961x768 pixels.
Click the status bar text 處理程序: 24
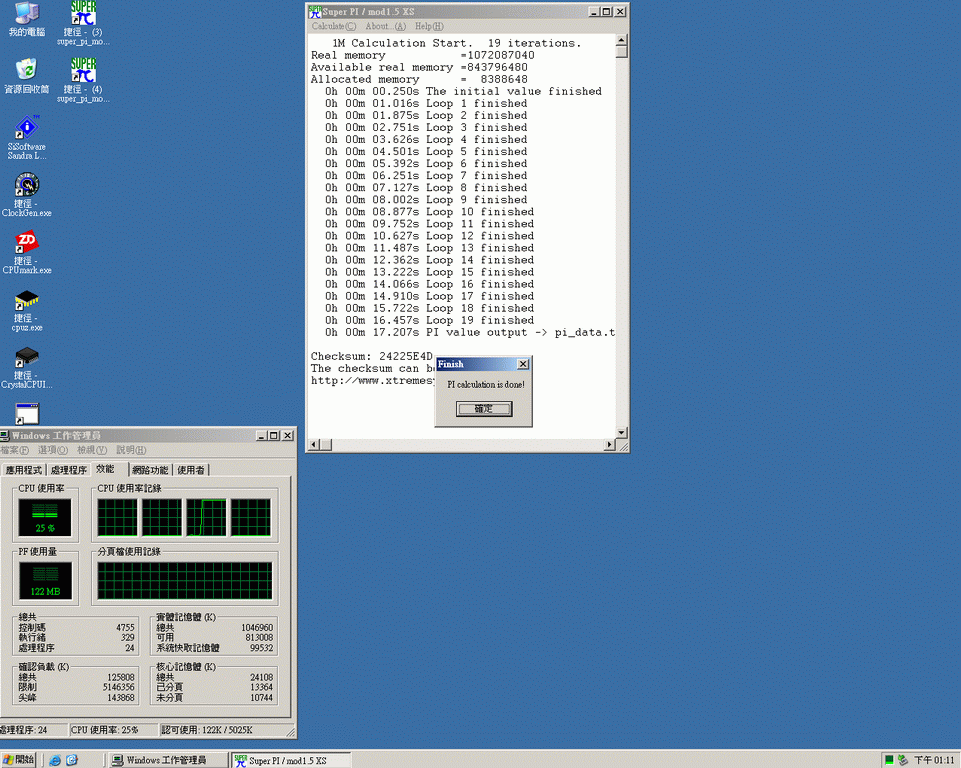coord(24,730)
